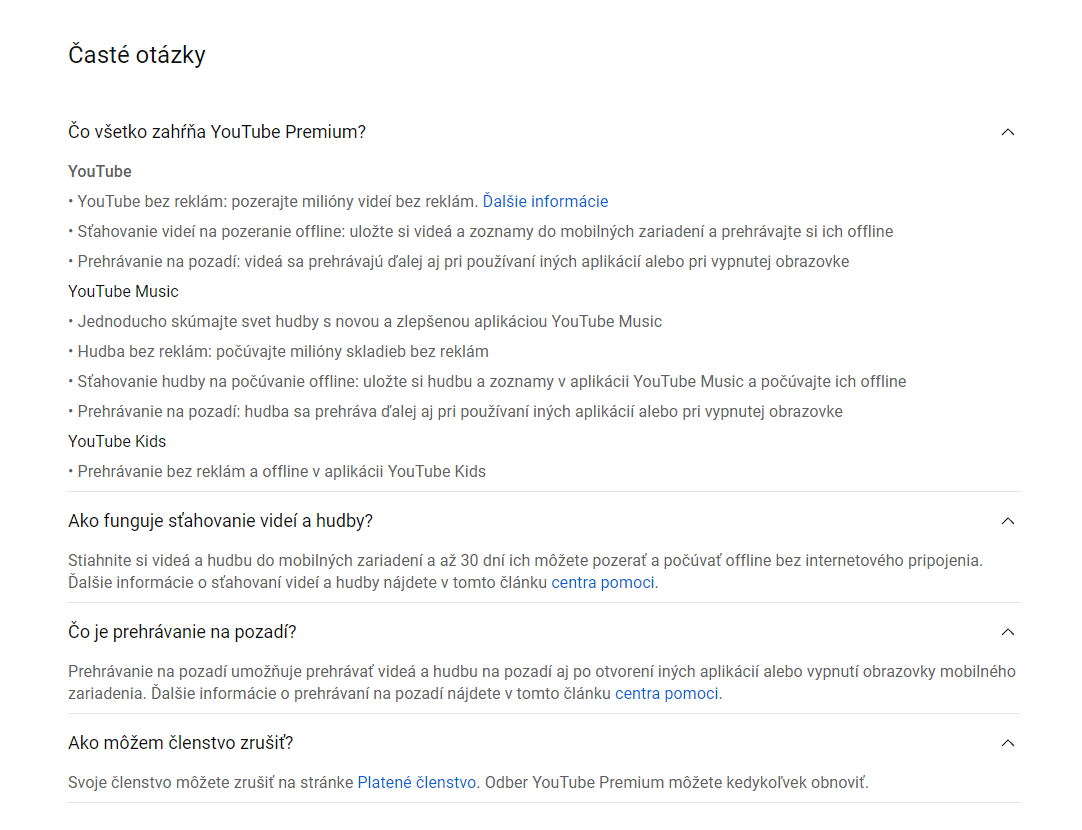The height and width of the screenshot is (830, 1082).
Task: Click the bullet 'Sťahovanie videí na pozeranie offline'
Action: (481, 231)
